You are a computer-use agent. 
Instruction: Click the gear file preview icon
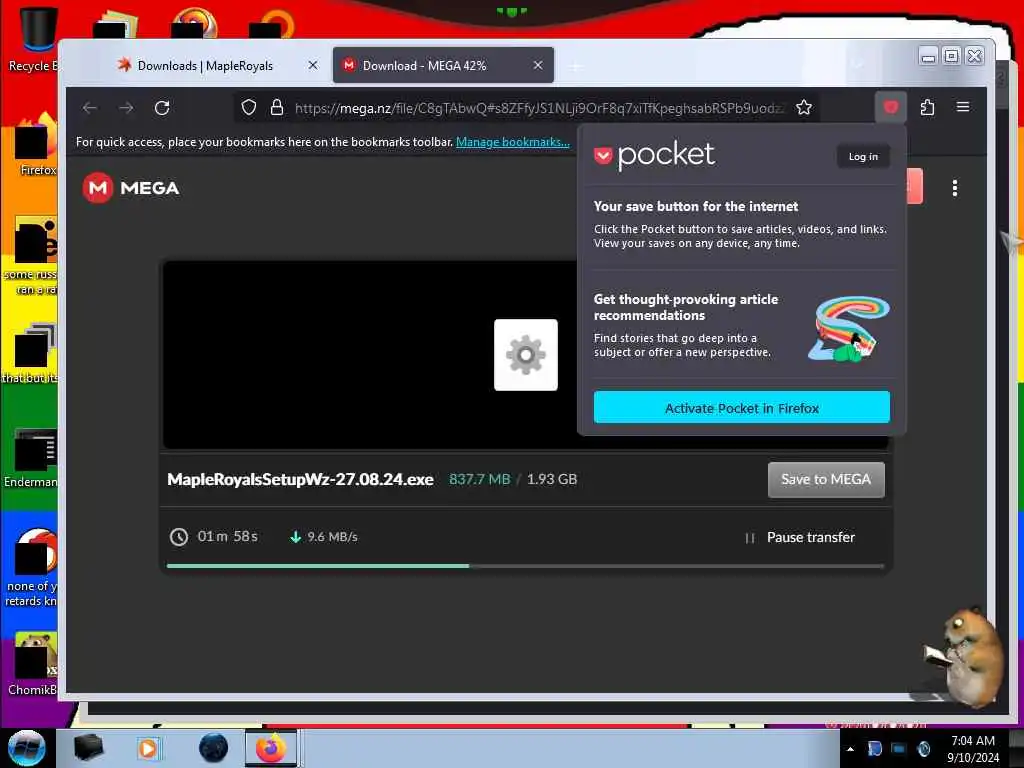coord(526,355)
